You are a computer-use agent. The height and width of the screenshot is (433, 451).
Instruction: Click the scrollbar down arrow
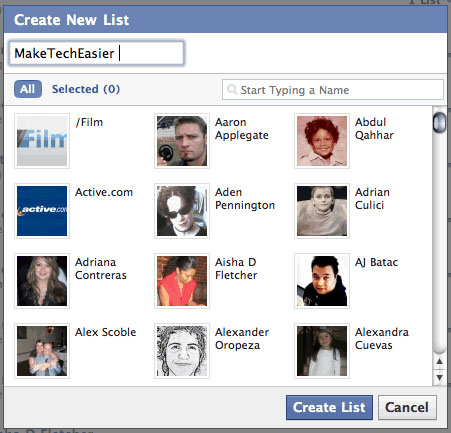pyautogui.click(x=439, y=378)
